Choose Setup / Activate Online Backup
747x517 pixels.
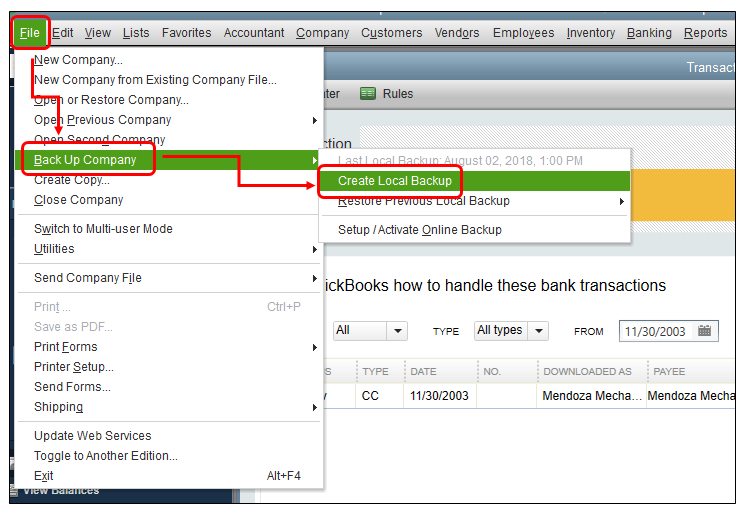(x=475, y=230)
